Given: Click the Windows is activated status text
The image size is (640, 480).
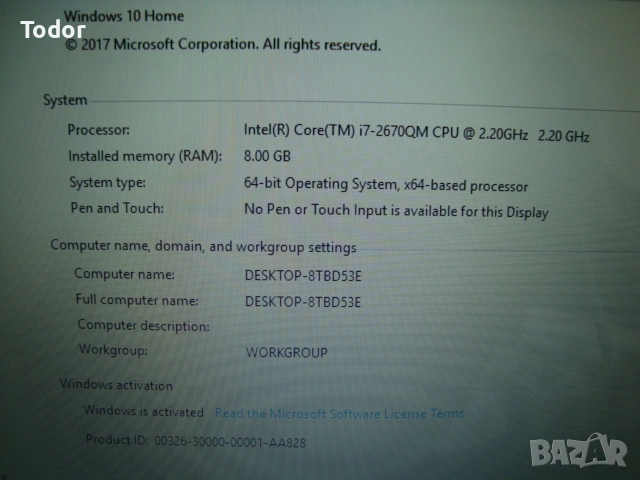Looking at the screenshot, I should [143, 411].
